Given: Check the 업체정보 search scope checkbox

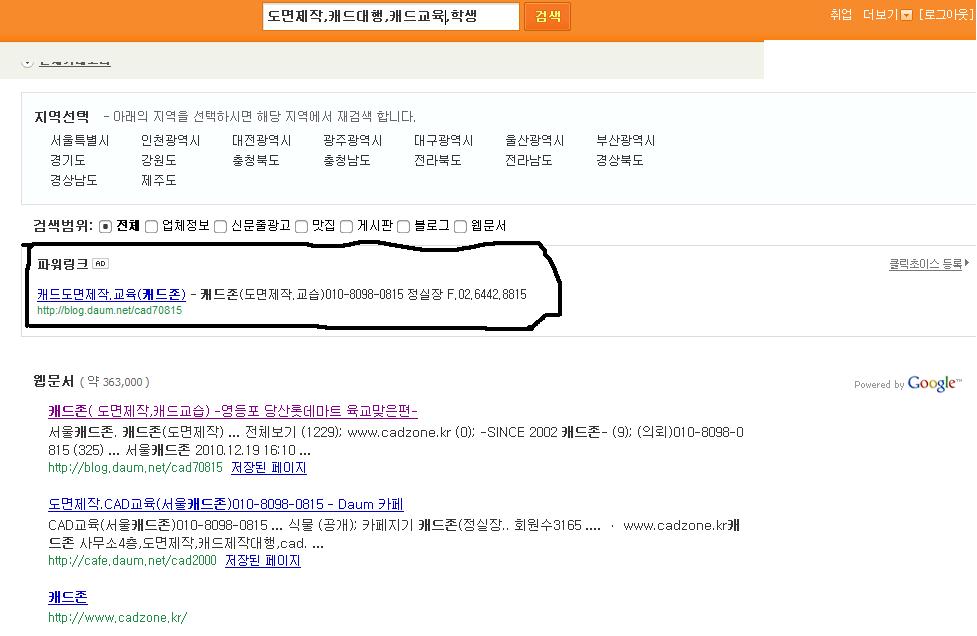Looking at the screenshot, I should (x=151, y=227).
